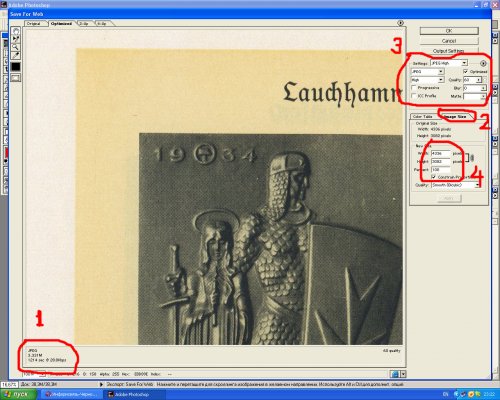The image size is (500, 400).
Task: Click the new Width input field
Action: coord(441,153)
